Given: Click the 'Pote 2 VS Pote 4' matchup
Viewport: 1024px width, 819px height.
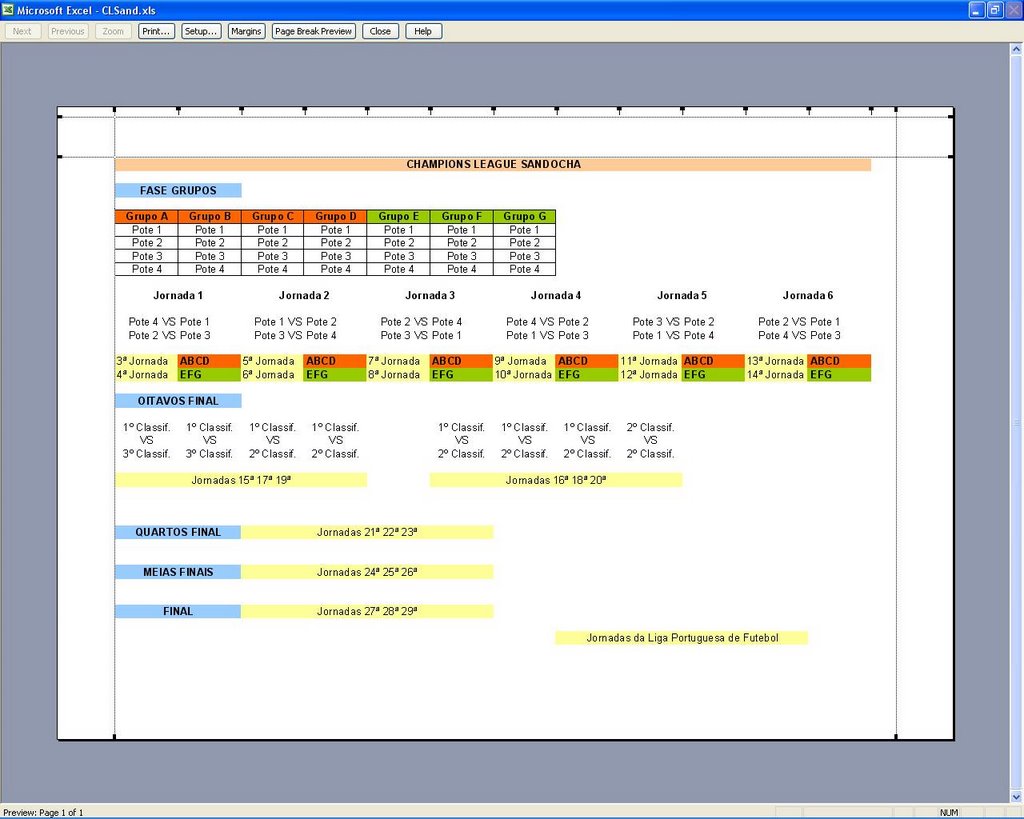Looking at the screenshot, I should [x=421, y=322].
